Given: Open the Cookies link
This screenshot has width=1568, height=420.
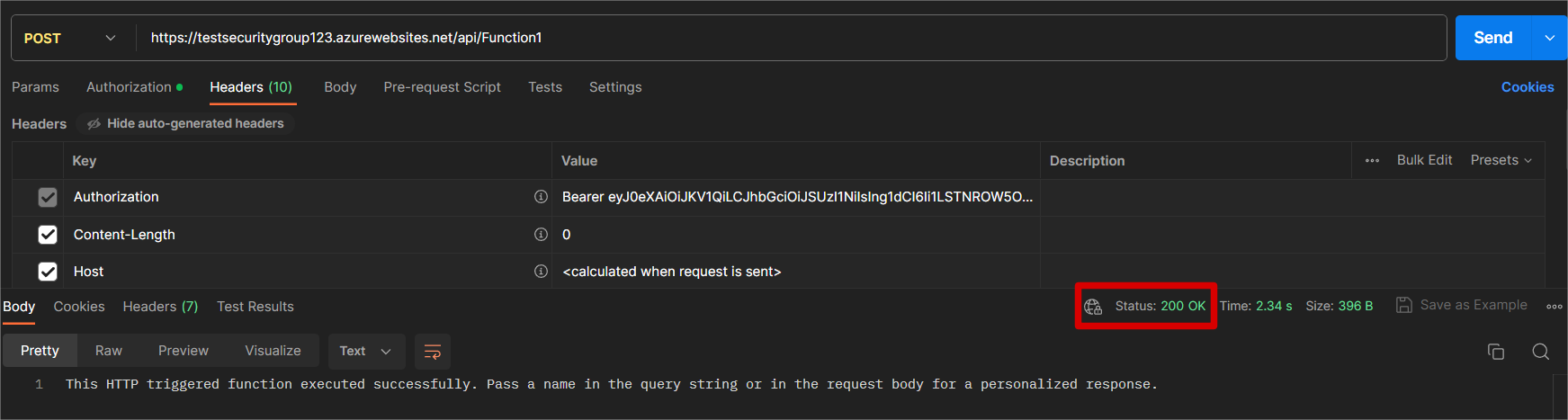Looking at the screenshot, I should pos(1528,87).
